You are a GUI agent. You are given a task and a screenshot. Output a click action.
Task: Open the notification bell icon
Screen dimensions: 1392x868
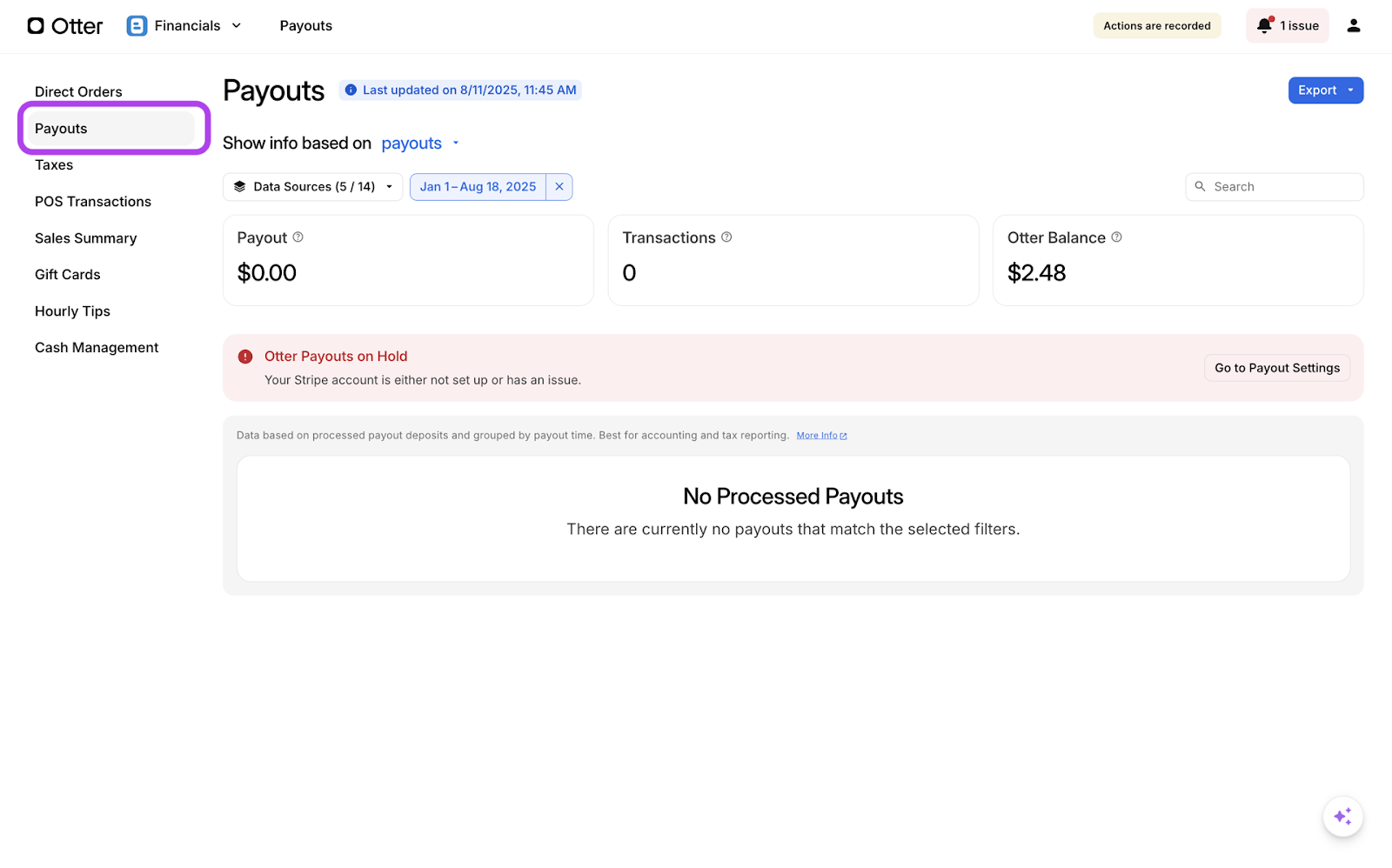point(1265,25)
